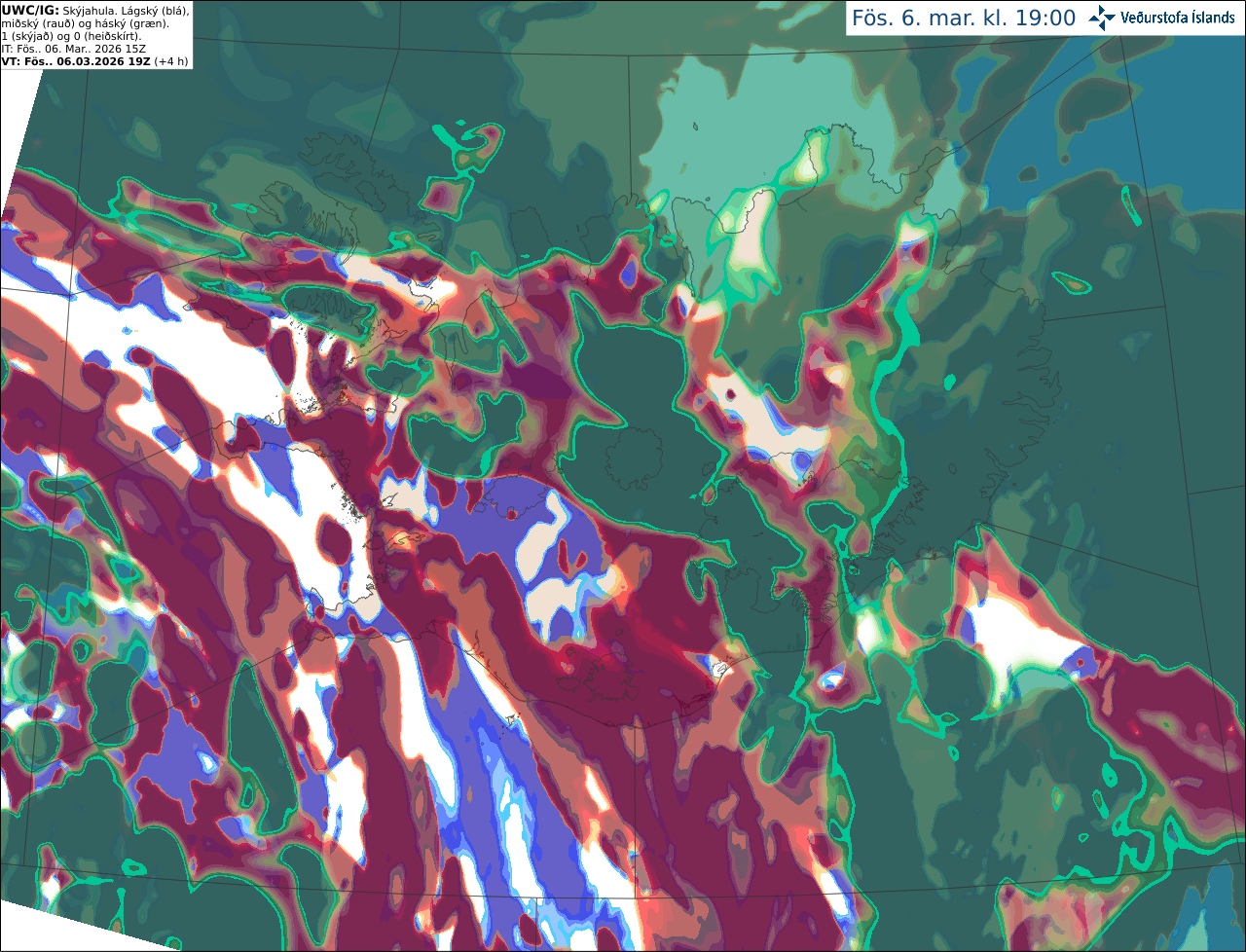
Task: Click the "IT: Fös.. 06. Mar.. 2026 15Z" line
Action: point(73,49)
